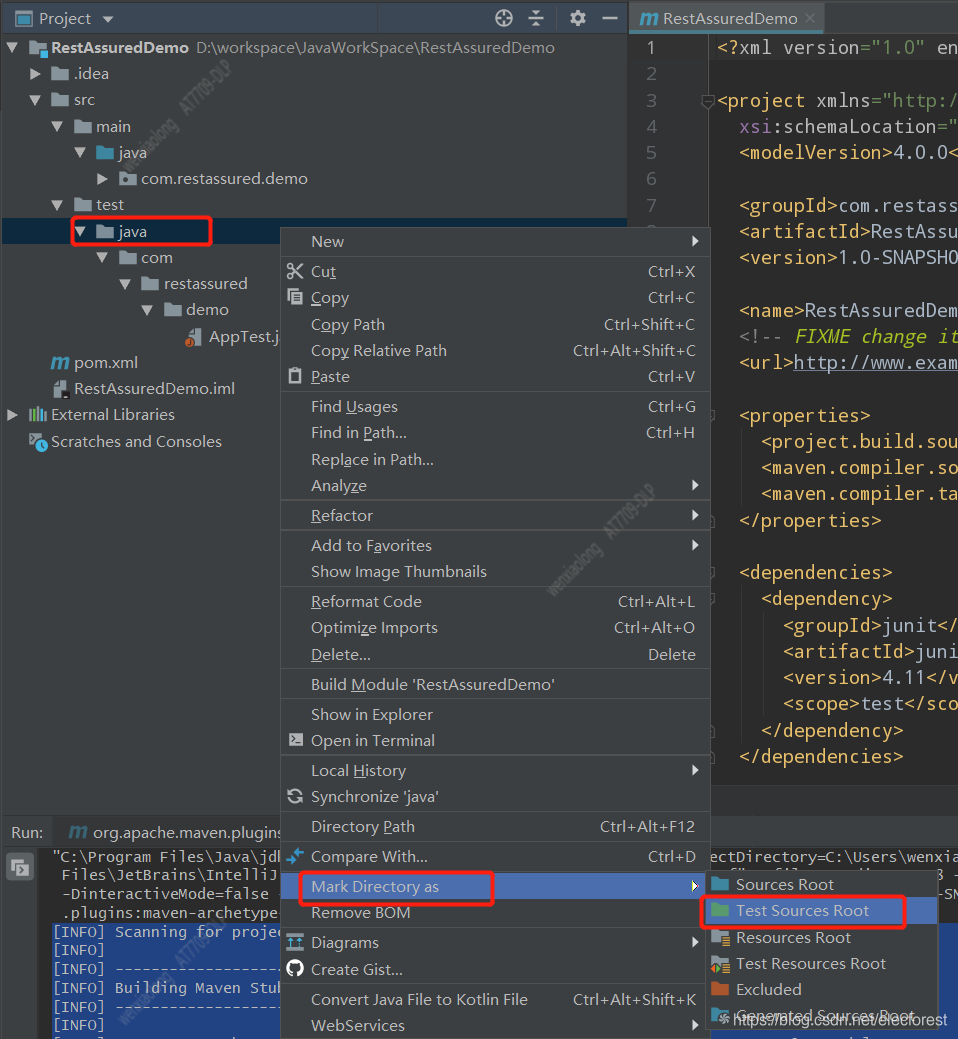The image size is (958, 1039).
Task: Select the demo folder in tree
Action: 196,310
